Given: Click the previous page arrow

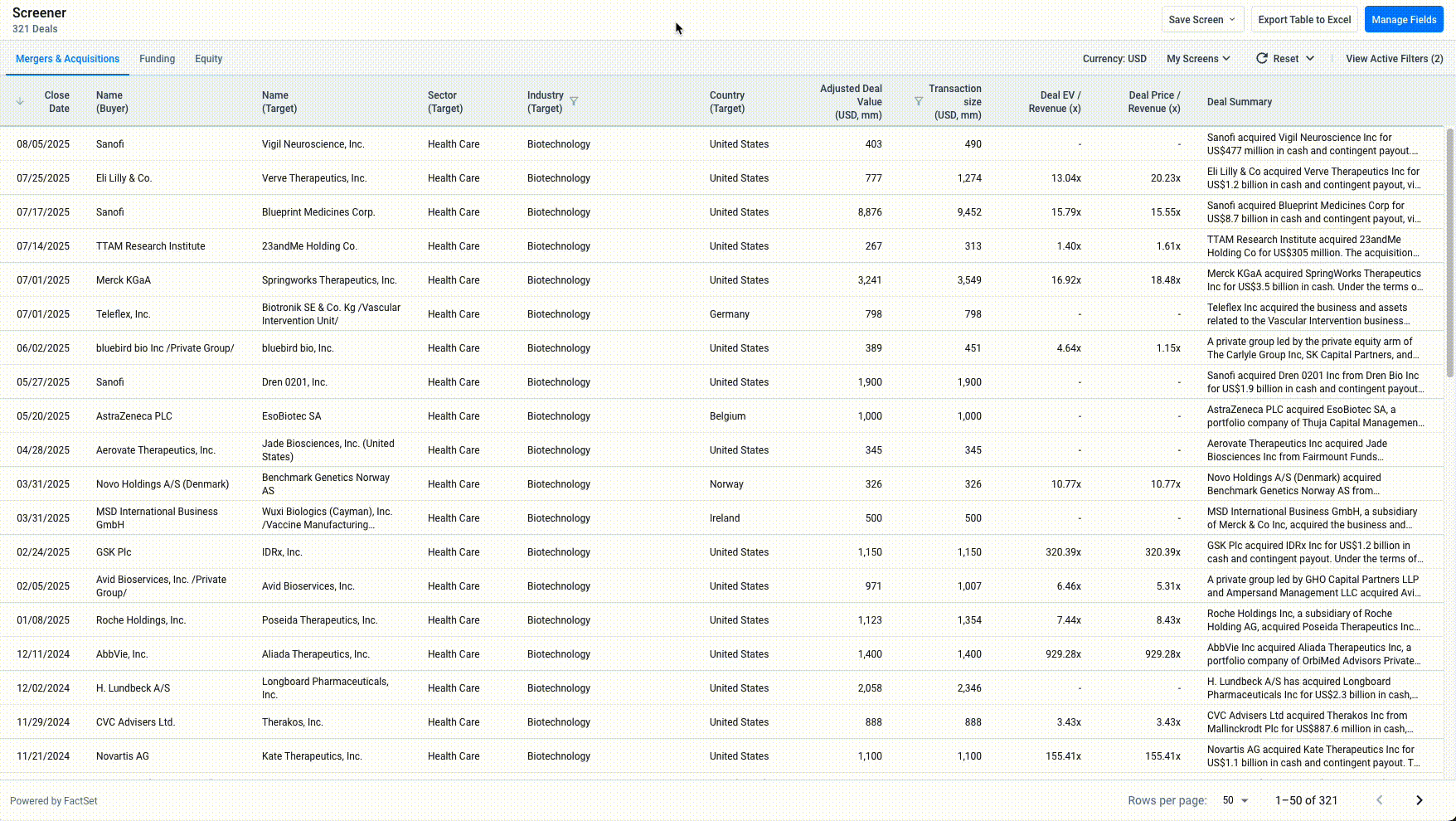Looking at the screenshot, I should 1380,800.
